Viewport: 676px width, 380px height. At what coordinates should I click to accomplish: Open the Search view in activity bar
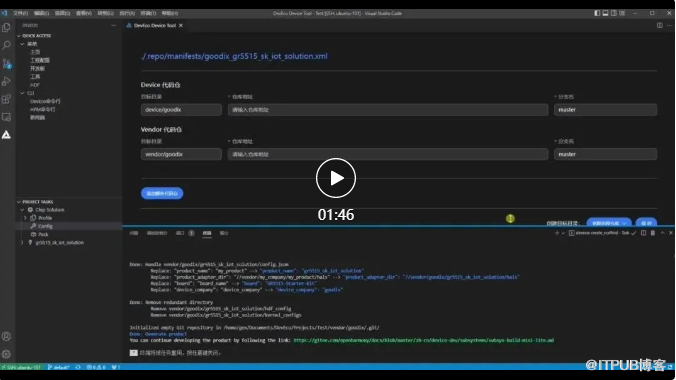pos(6,45)
